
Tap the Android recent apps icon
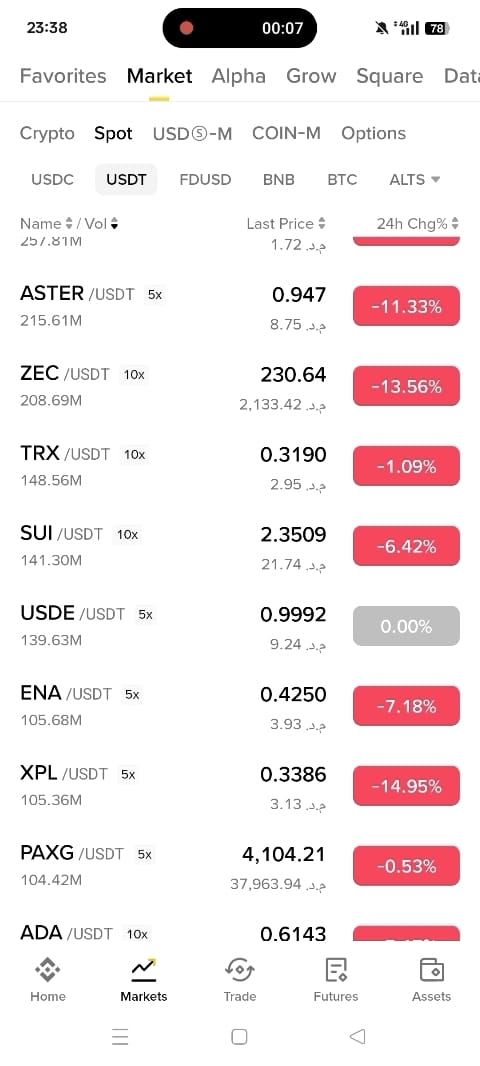coord(120,1036)
